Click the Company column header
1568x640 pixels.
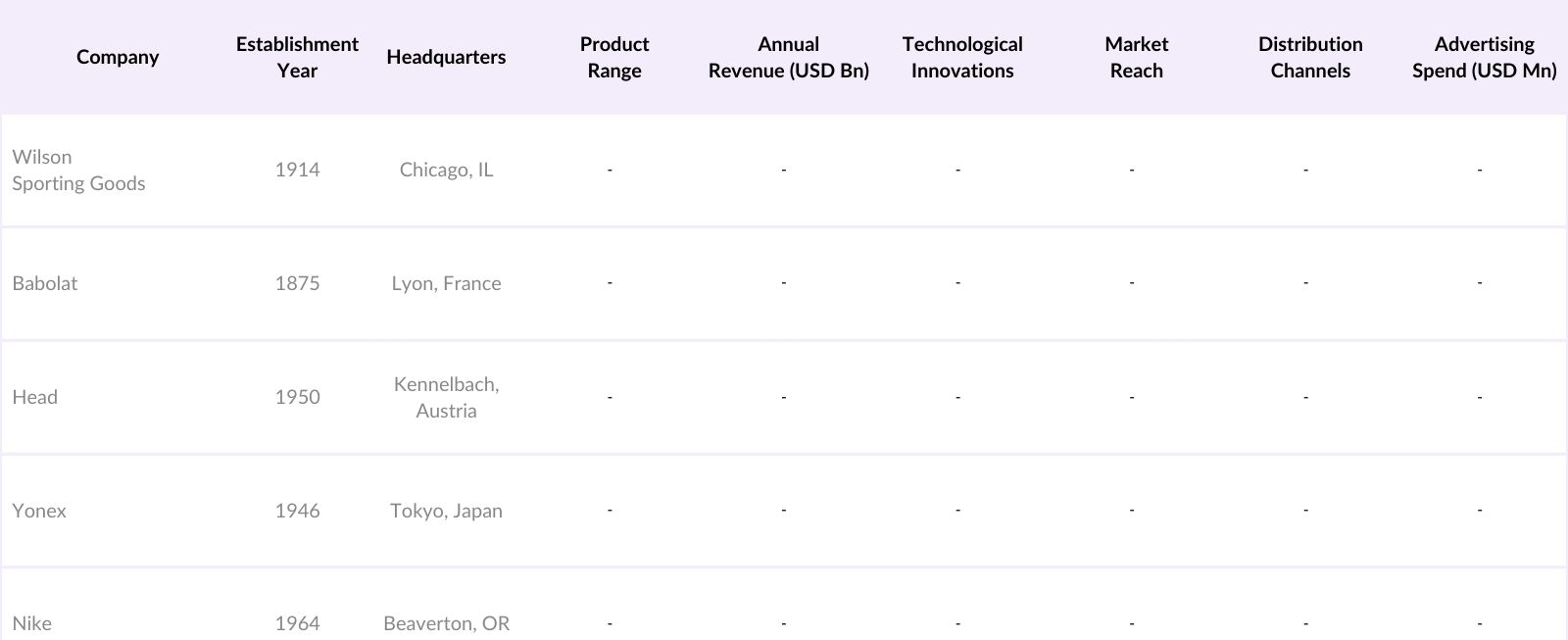click(x=118, y=57)
